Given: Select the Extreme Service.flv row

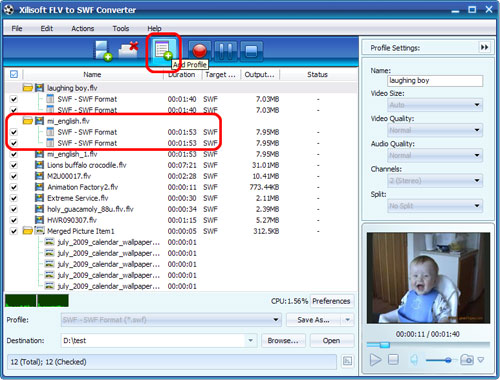Looking at the screenshot, I should (180, 198).
